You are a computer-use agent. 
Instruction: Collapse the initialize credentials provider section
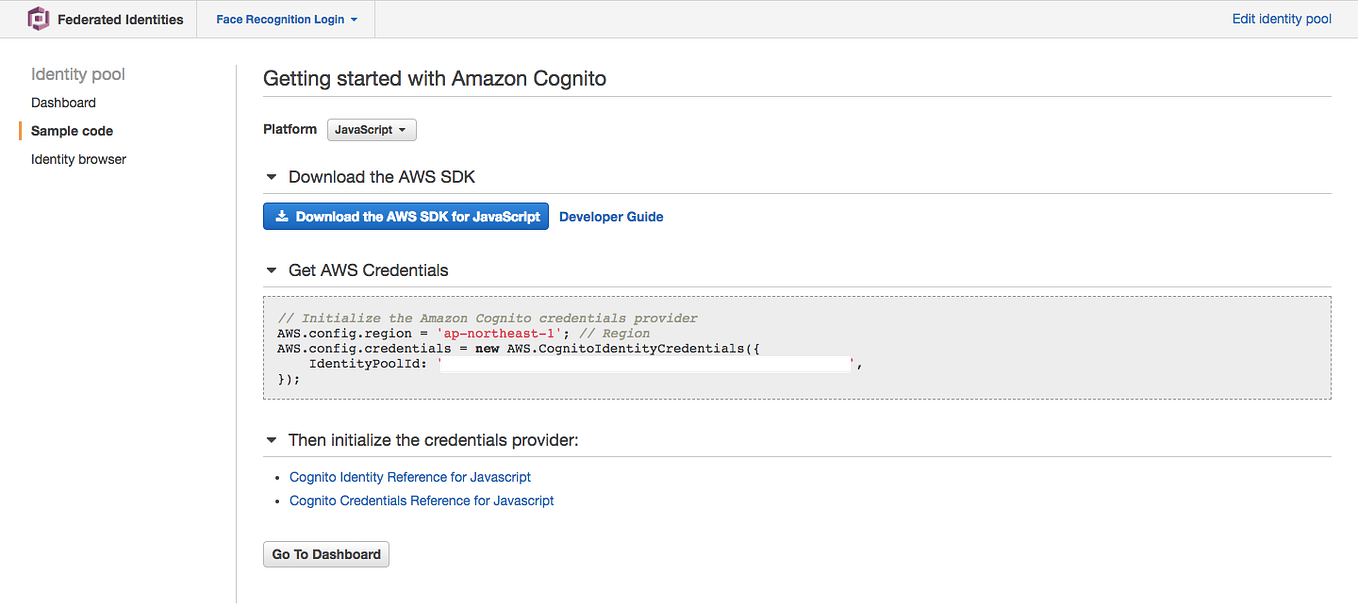(x=271, y=440)
